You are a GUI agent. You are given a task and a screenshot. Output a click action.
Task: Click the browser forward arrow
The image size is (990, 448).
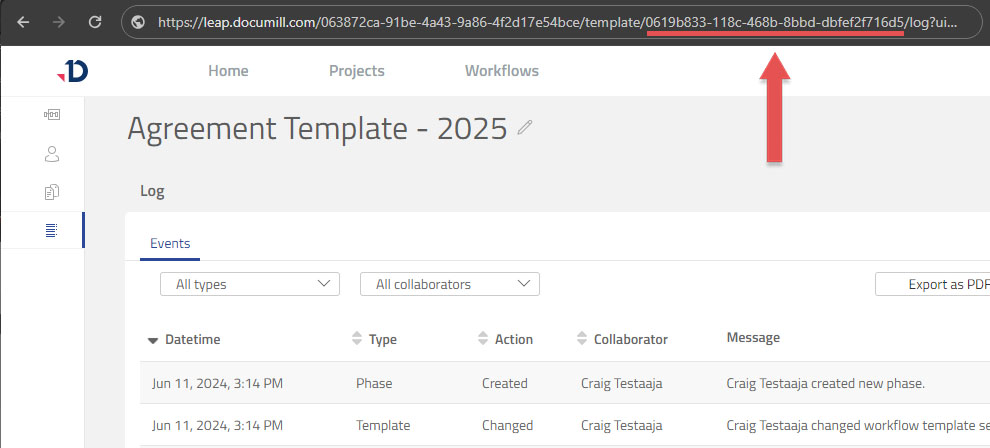click(60, 21)
